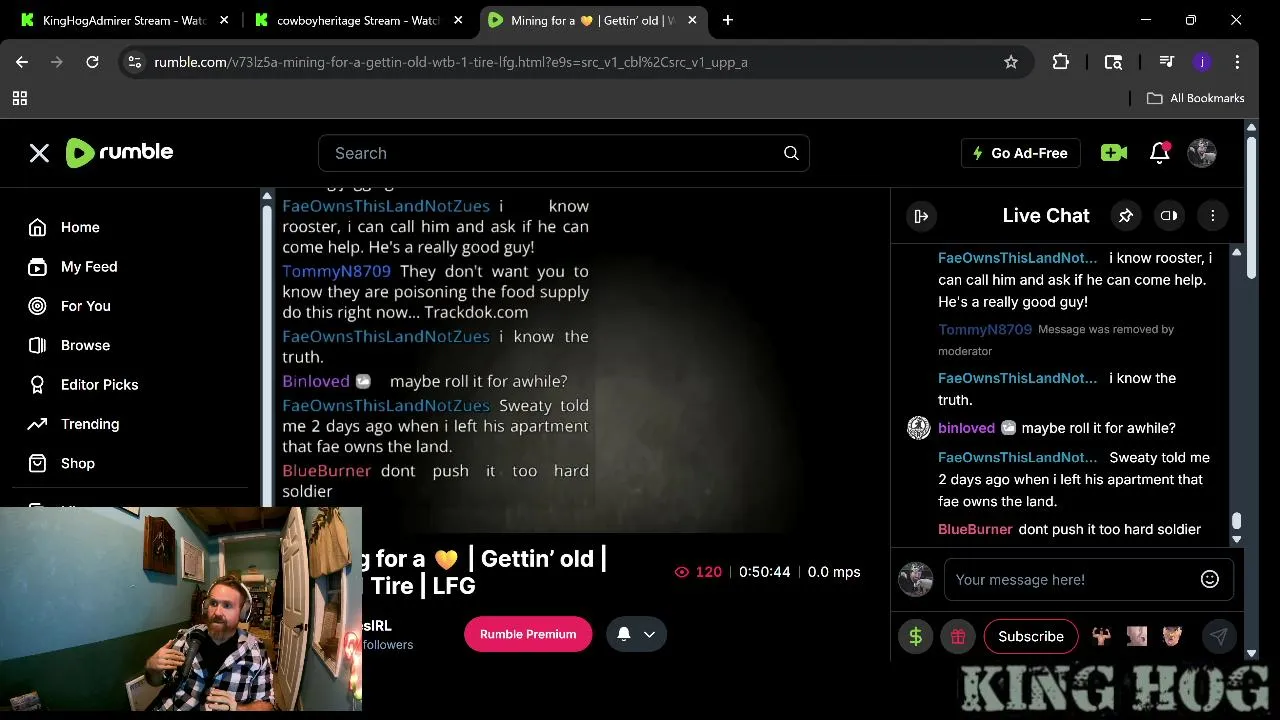Viewport: 1280px width, 720px height.
Task: Click TommyN8709 username in Live Chat
Action: [x=985, y=329]
